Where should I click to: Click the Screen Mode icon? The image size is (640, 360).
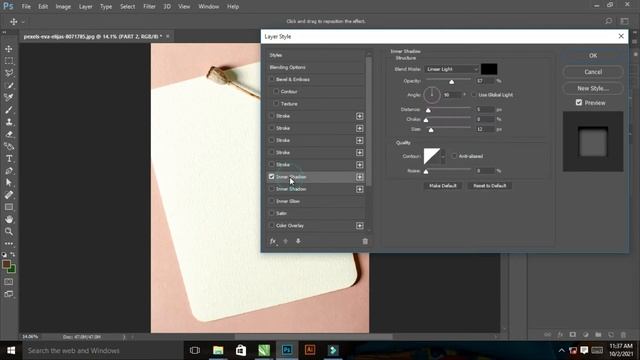point(9,294)
